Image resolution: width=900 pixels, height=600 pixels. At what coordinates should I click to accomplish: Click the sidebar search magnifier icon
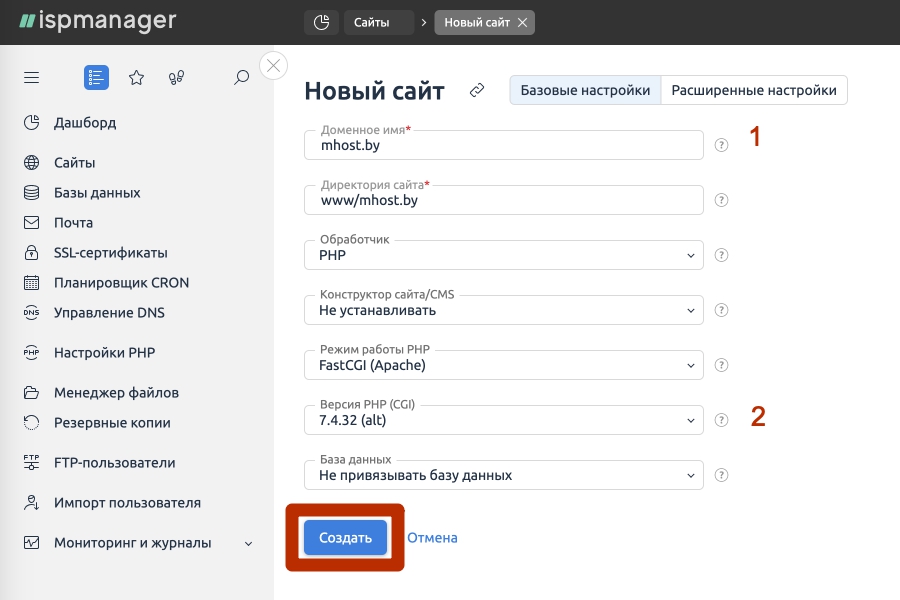pos(241,77)
